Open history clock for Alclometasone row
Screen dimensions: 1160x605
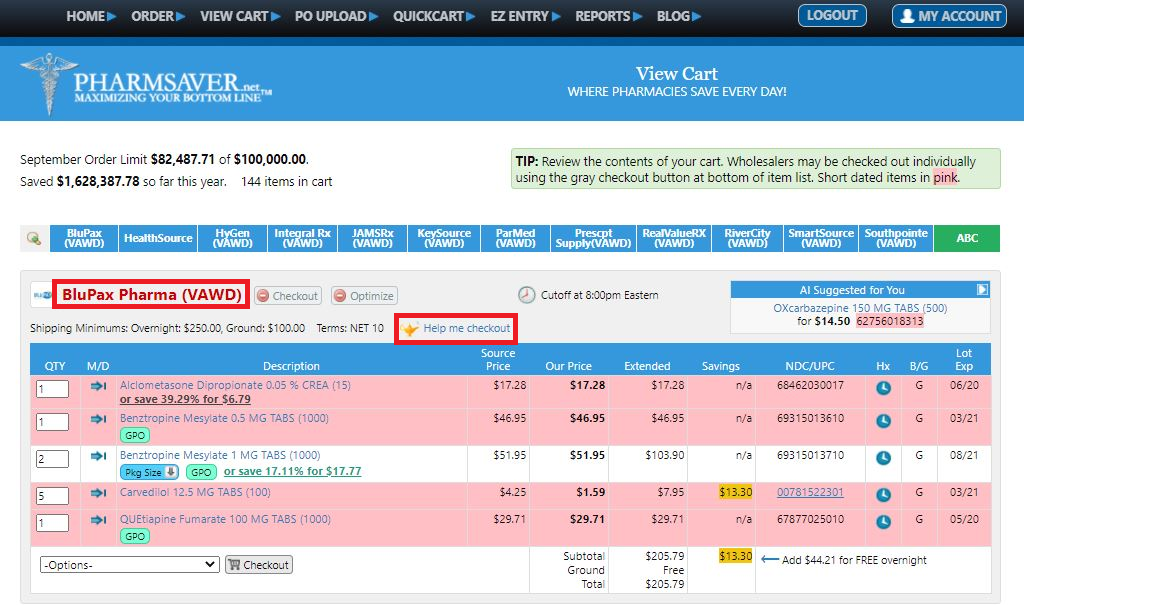click(883, 388)
